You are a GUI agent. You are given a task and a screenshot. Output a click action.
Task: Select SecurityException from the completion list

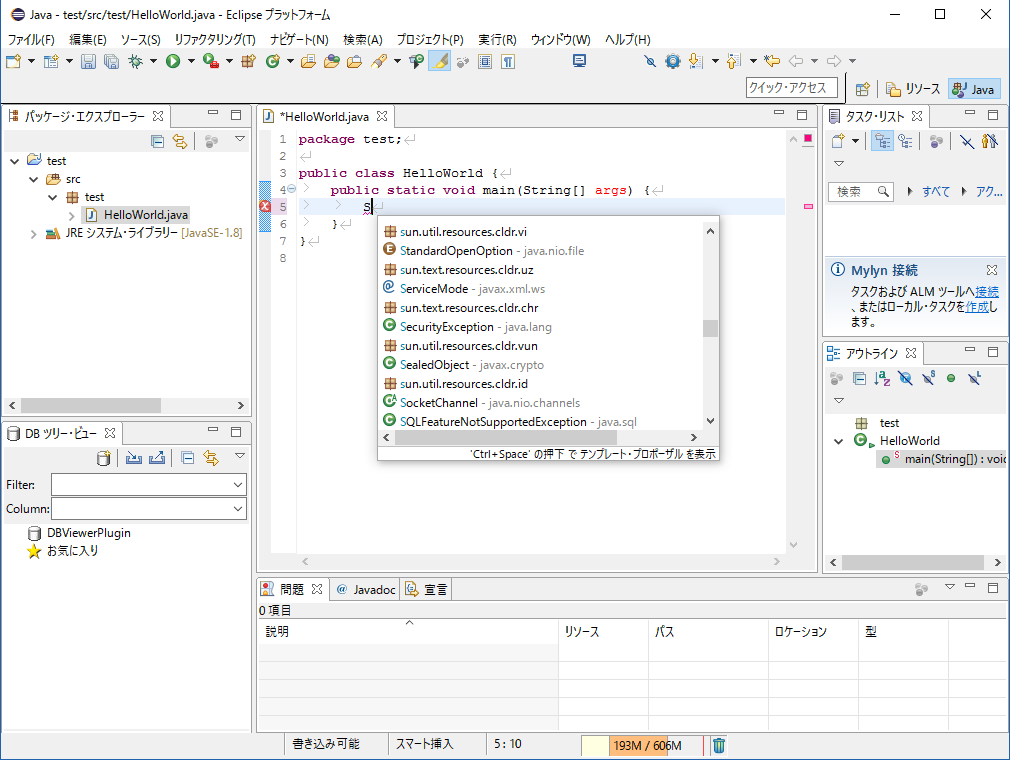pos(447,327)
